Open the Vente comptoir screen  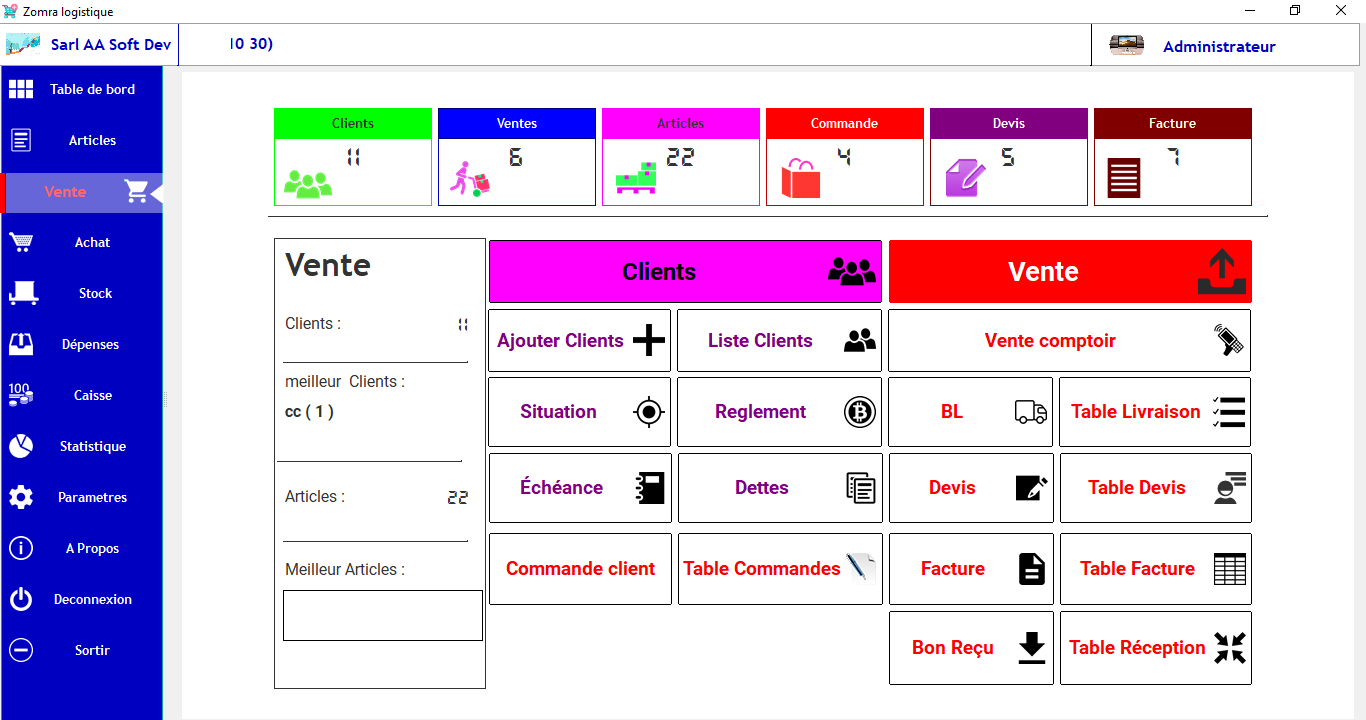[1069, 340]
